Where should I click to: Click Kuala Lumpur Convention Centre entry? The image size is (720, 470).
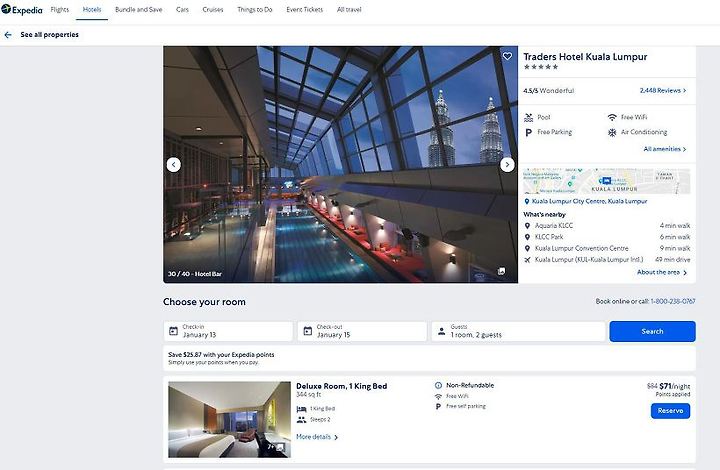[x=581, y=248]
